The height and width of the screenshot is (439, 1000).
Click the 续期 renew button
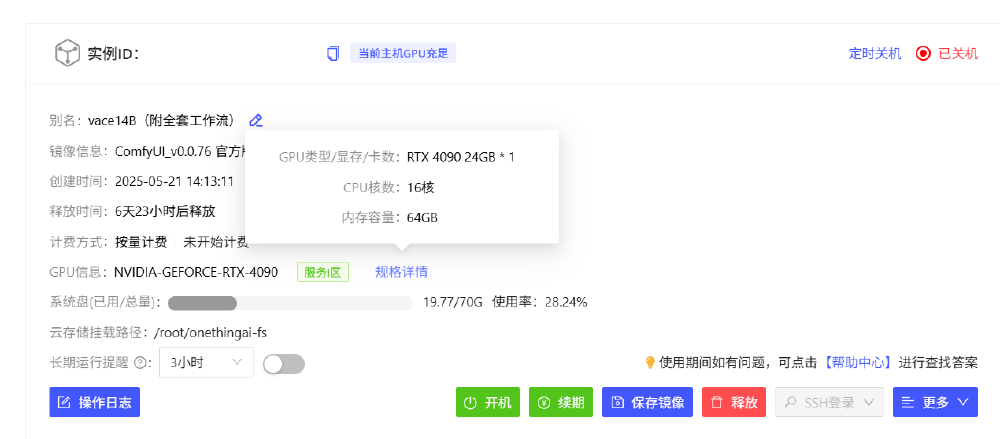pos(561,402)
